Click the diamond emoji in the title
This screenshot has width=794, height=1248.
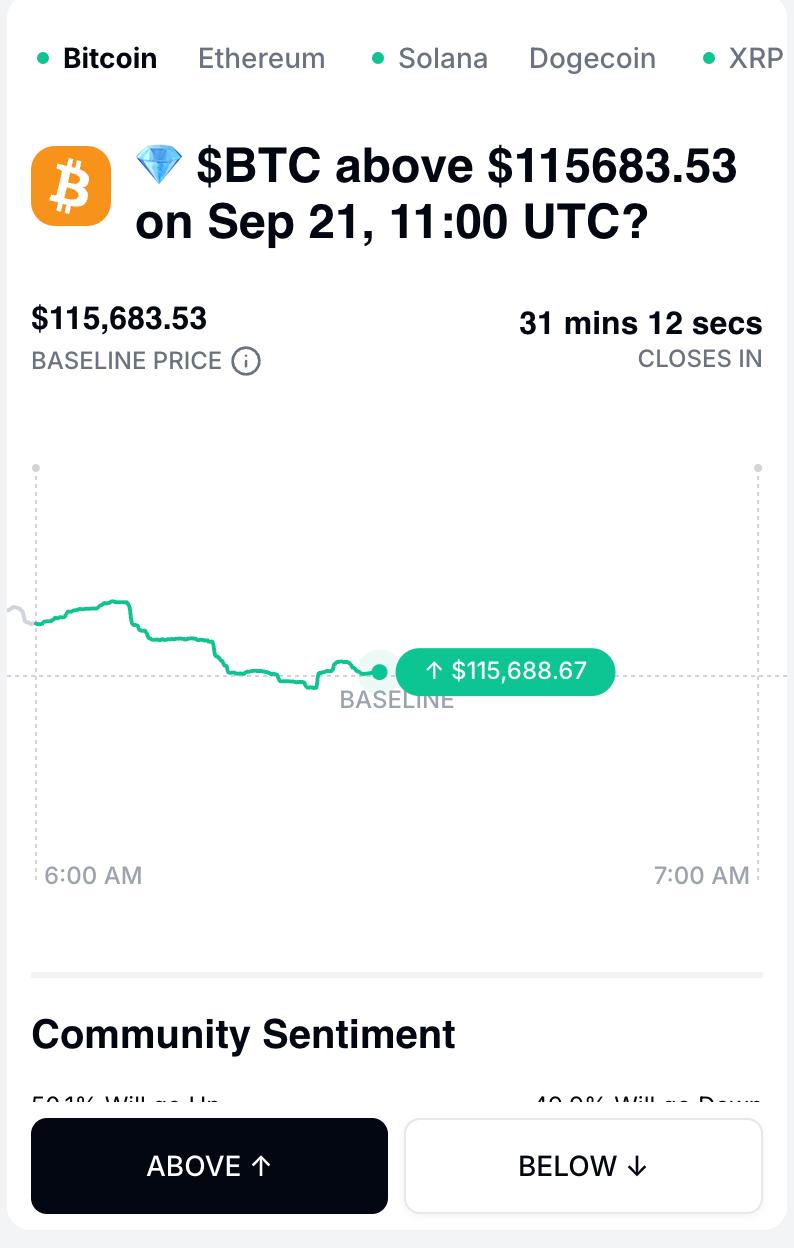coord(159,166)
